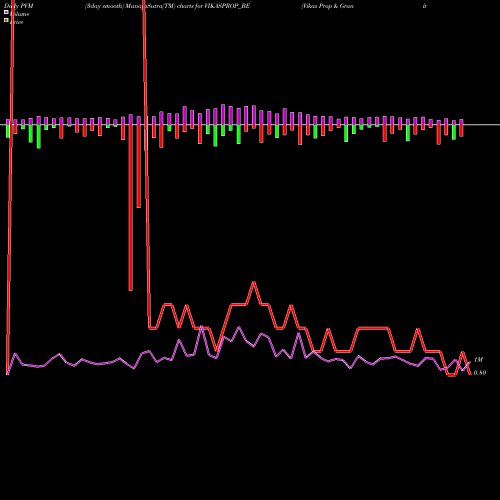Click the '1M' volume value label
Screen dimensions: 500x500
478,360
